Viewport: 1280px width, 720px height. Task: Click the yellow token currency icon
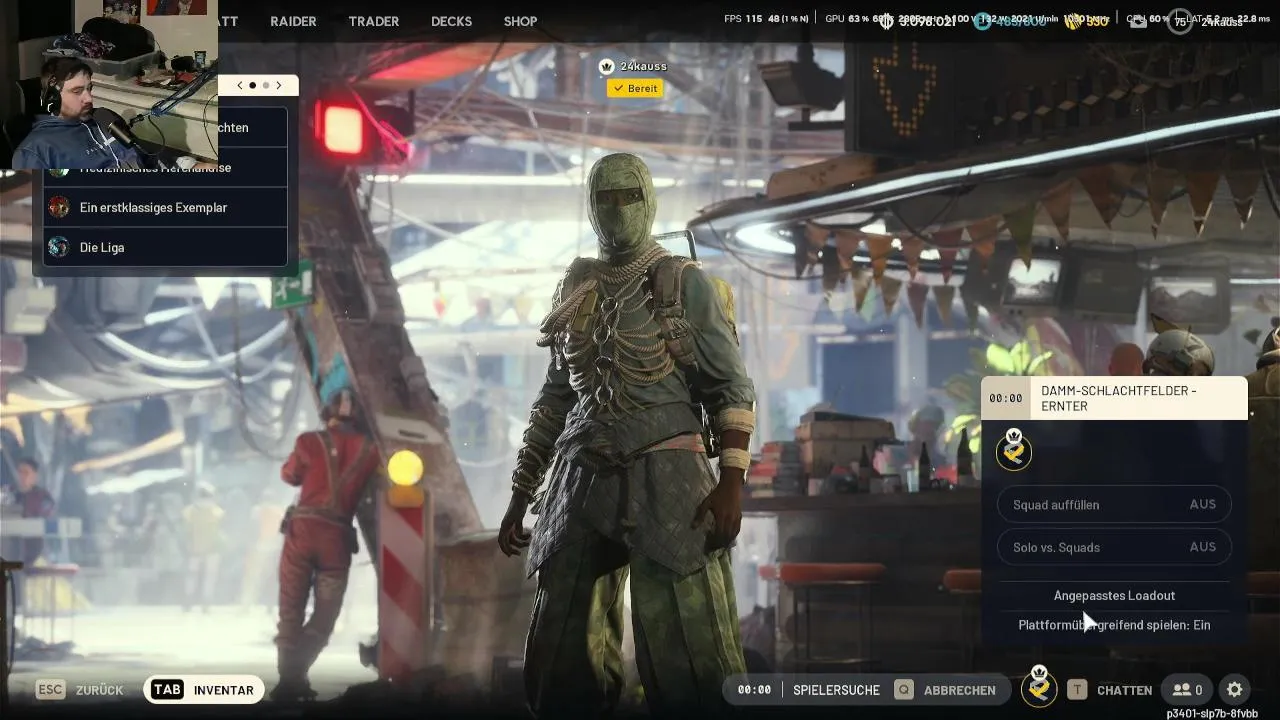[1072, 21]
